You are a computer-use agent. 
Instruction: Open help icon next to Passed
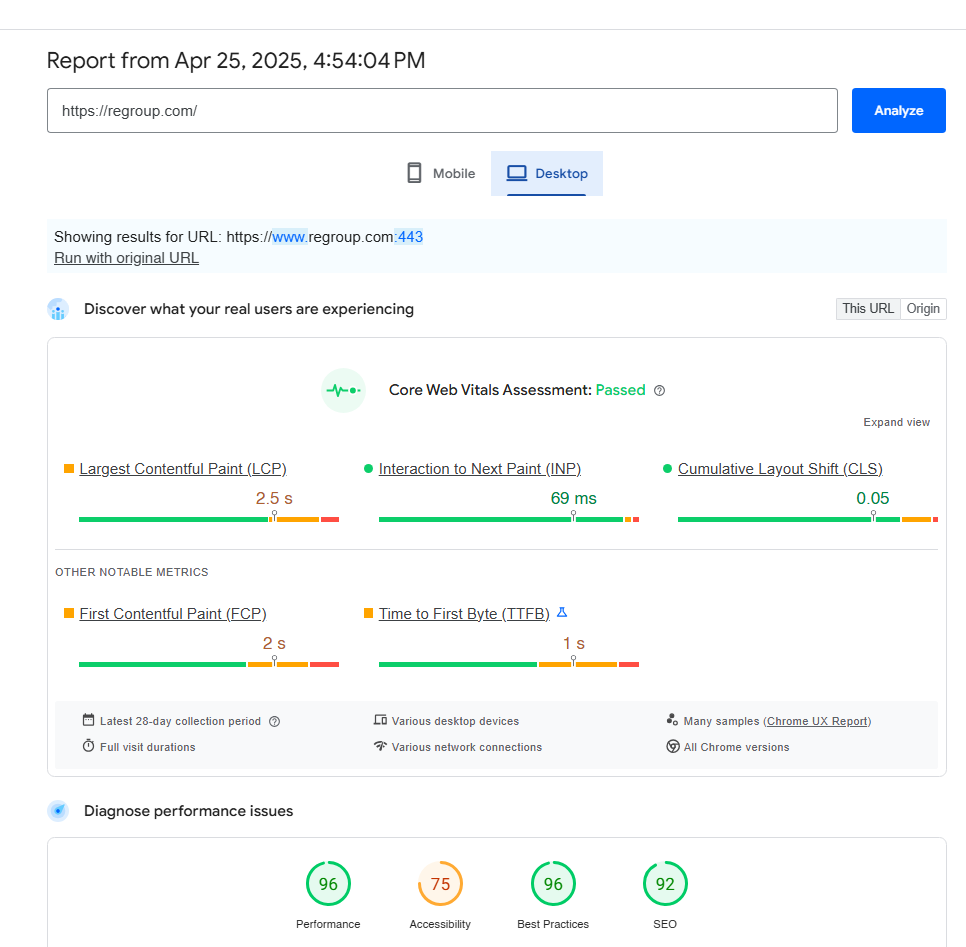659,391
